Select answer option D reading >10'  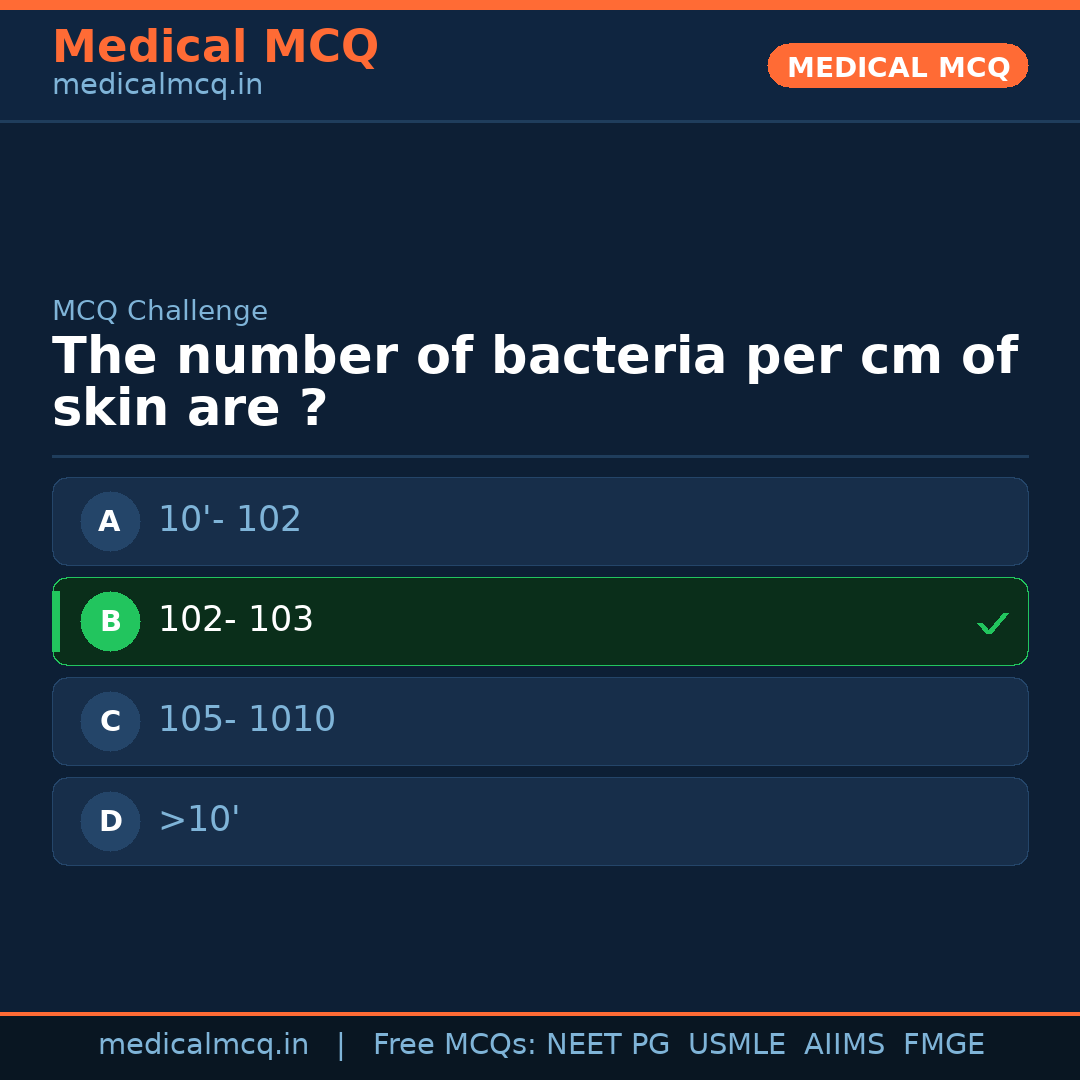540,821
